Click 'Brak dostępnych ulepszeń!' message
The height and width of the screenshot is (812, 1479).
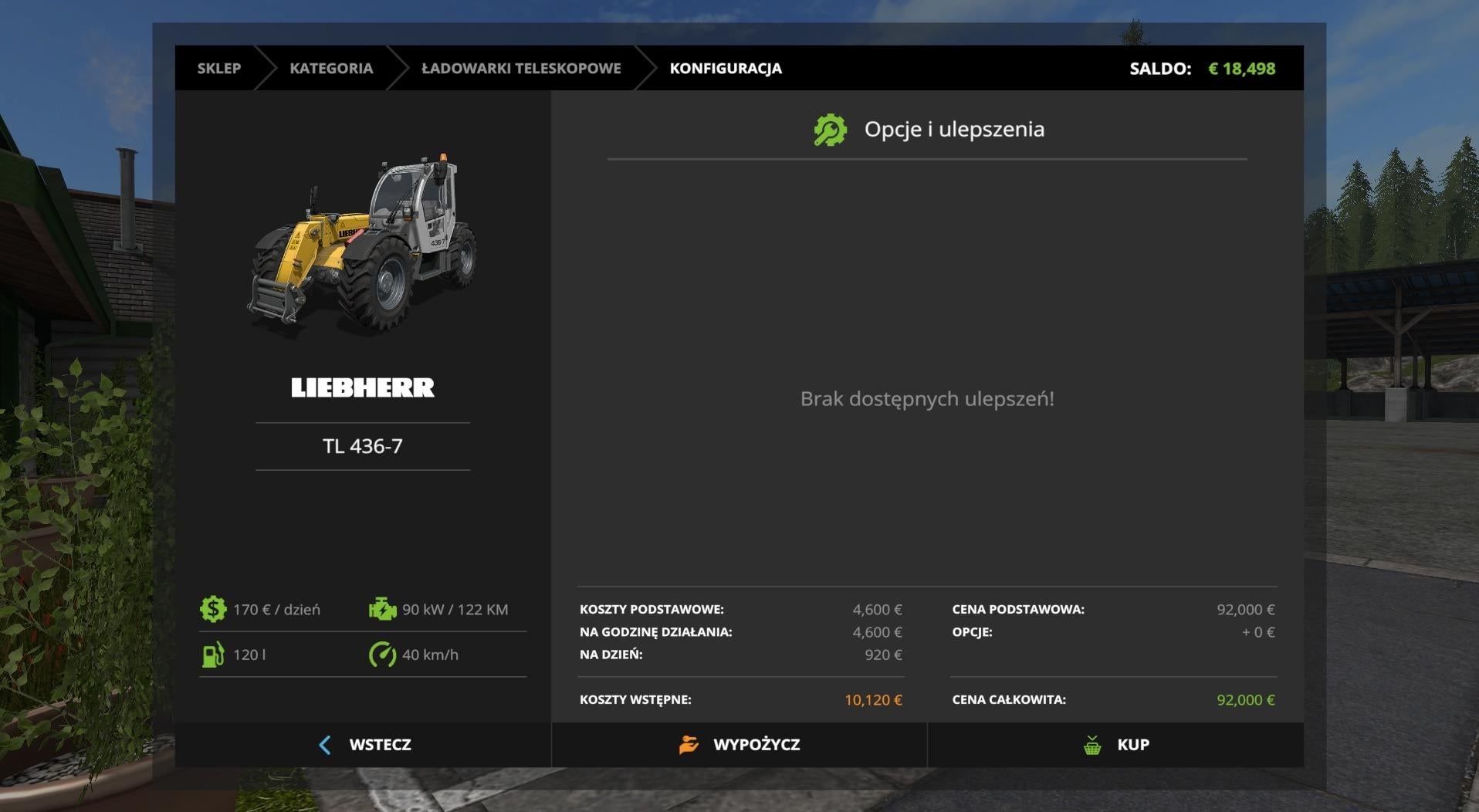tap(927, 399)
